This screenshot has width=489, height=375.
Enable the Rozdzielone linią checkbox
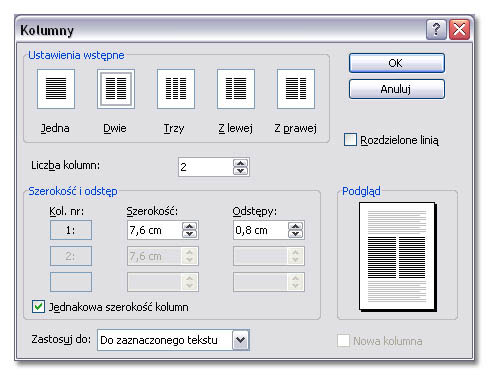coord(350,140)
